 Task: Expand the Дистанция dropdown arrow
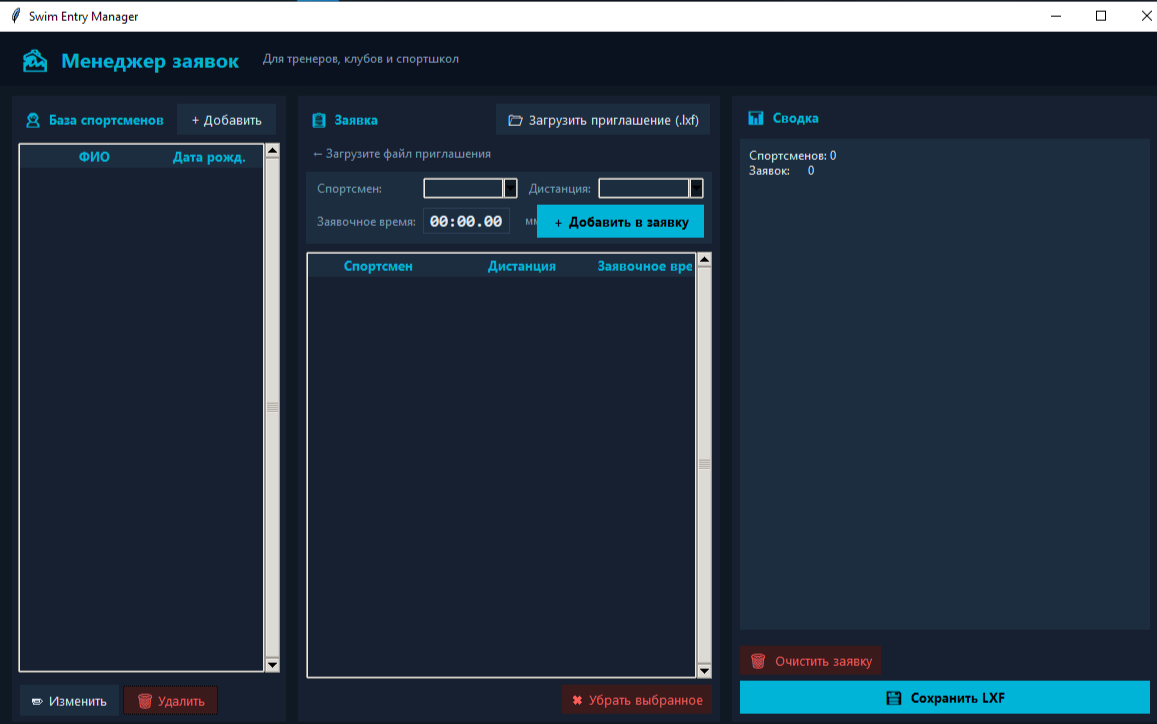(696, 188)
